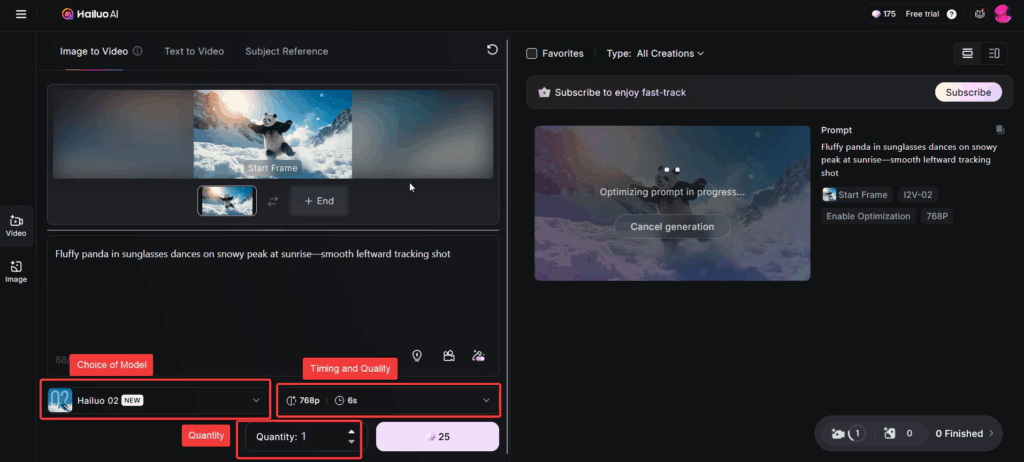Open the Type All Creations filter
The height and width of the screenshot is (462, 1024).
tap(669, 53)
